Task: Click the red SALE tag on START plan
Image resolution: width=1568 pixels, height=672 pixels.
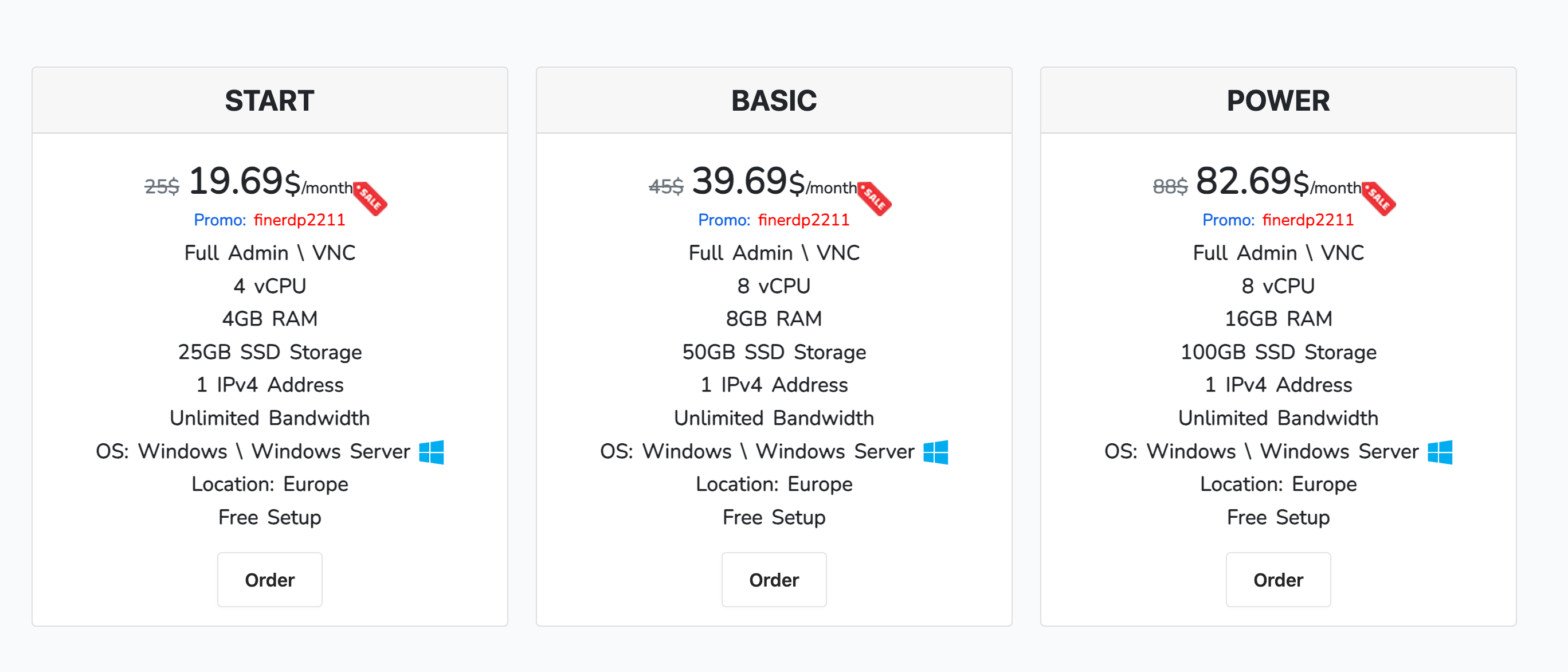Action: coord(370,198)
